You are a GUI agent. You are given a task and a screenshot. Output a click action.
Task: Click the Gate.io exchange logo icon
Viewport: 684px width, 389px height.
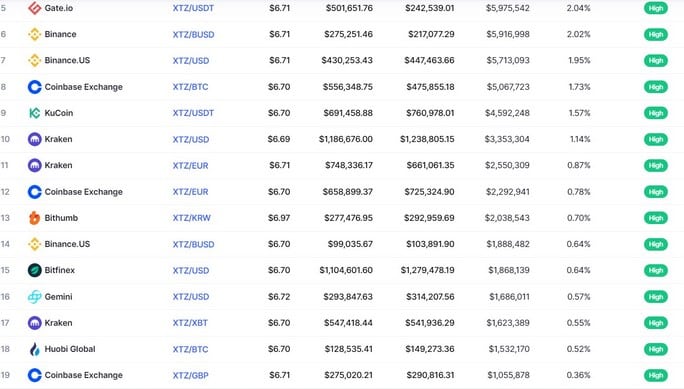point(34,8)
